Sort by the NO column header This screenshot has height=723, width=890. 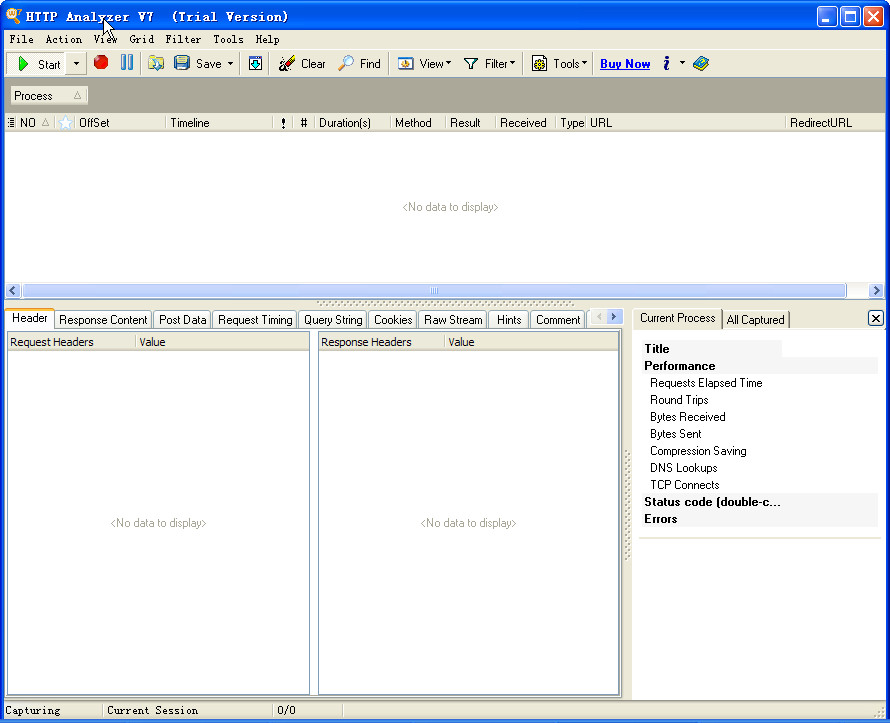(35, 123)
